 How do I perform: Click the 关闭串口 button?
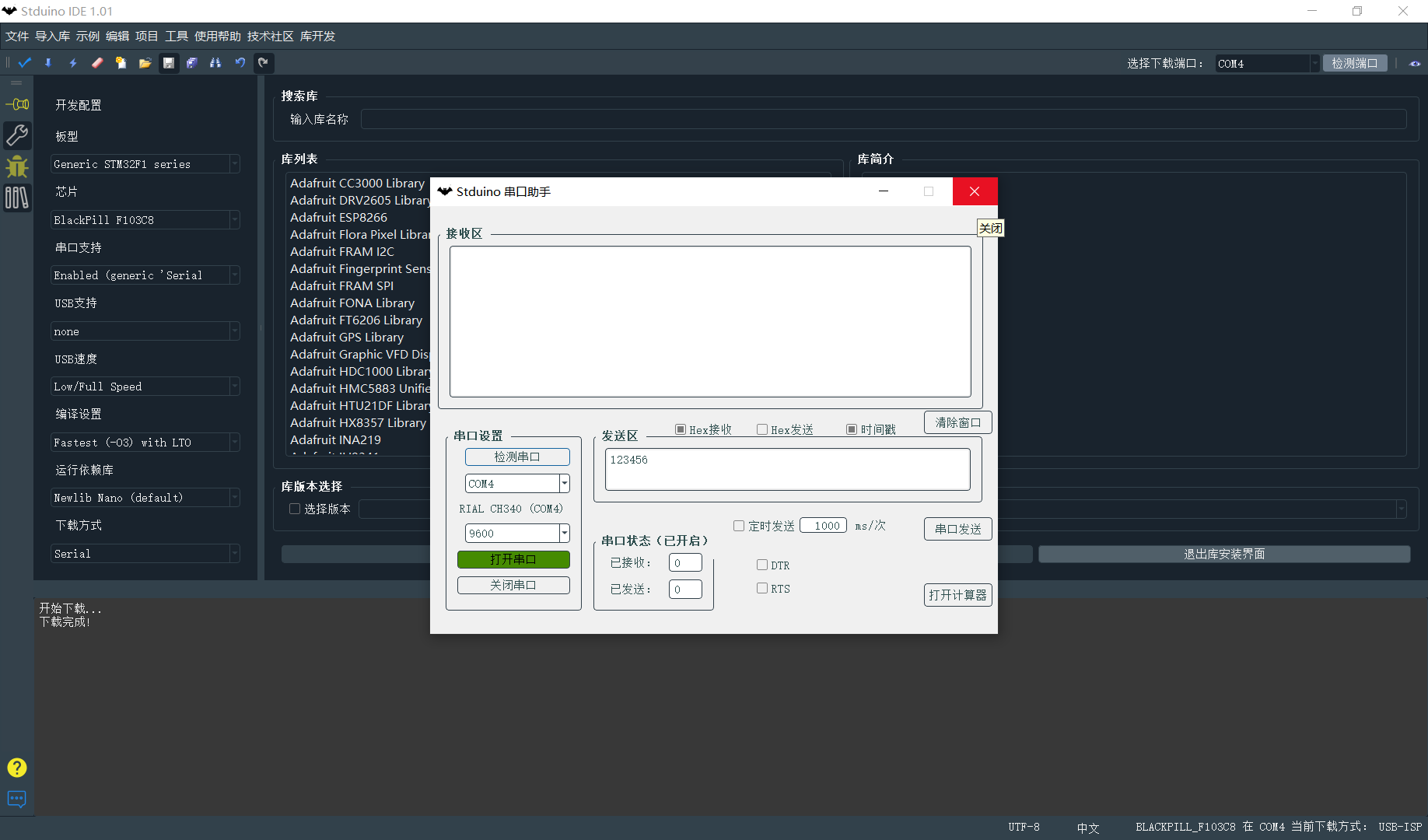pyautogui.click(x=513, y=585)
